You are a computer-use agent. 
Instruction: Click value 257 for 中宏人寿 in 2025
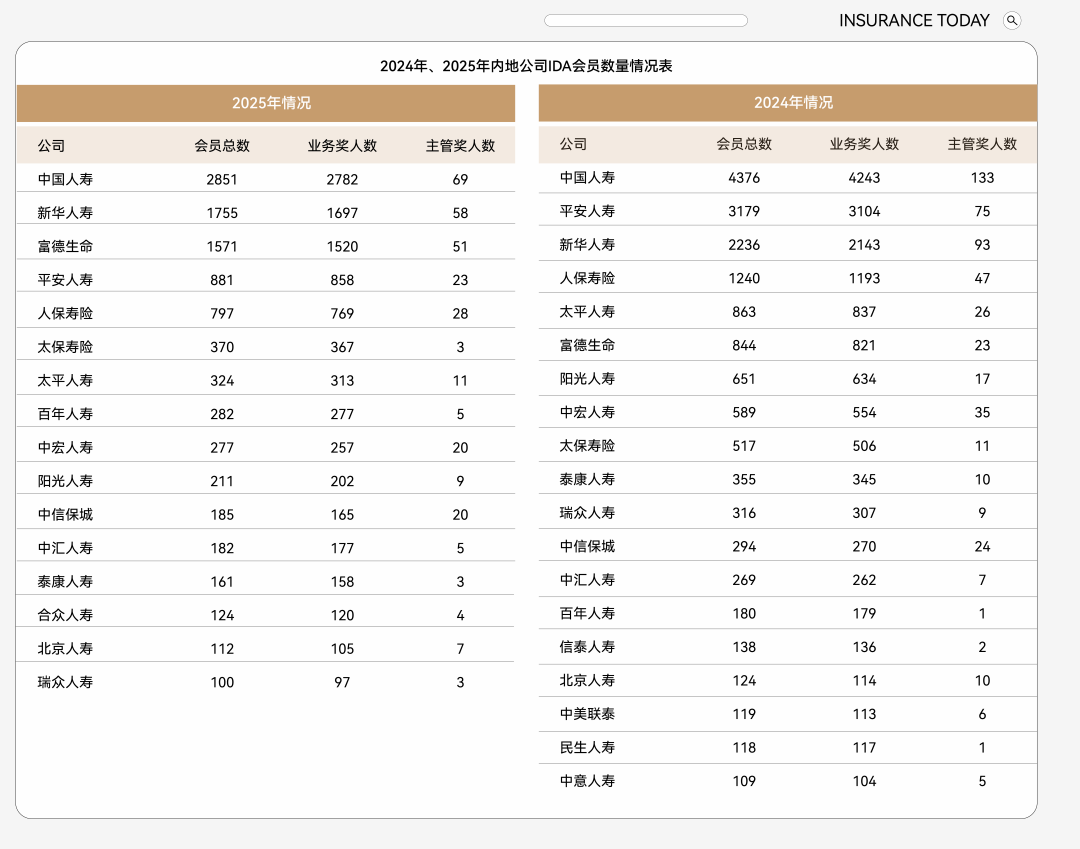pos(342,448)
